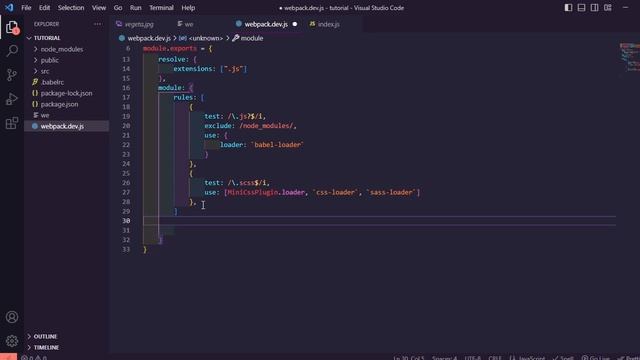Expand the node_modules folder
This screenshot has height=360, width=640.
click(36, 49)
